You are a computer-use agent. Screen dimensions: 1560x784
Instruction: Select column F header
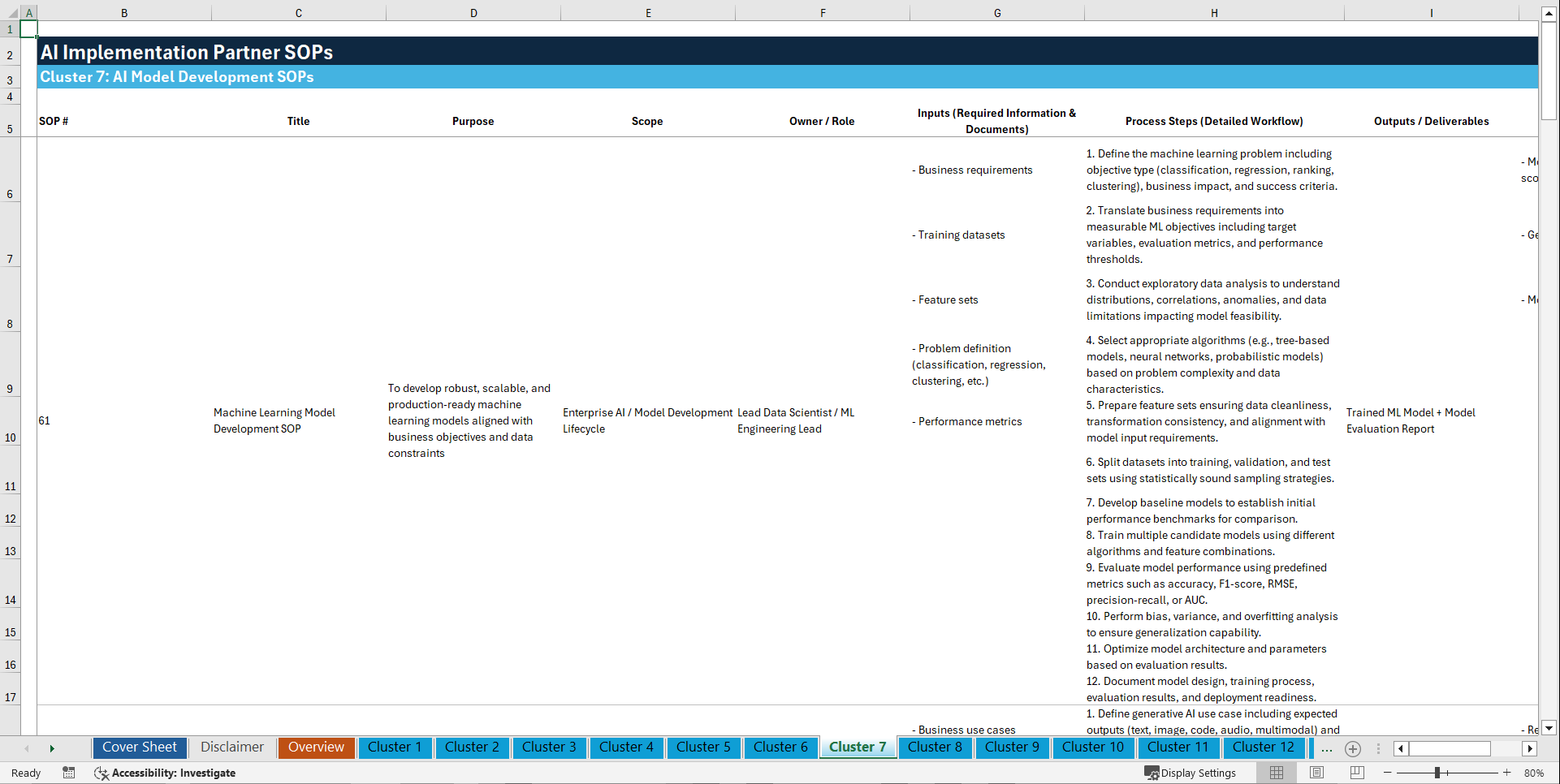(x=823, y=13)
